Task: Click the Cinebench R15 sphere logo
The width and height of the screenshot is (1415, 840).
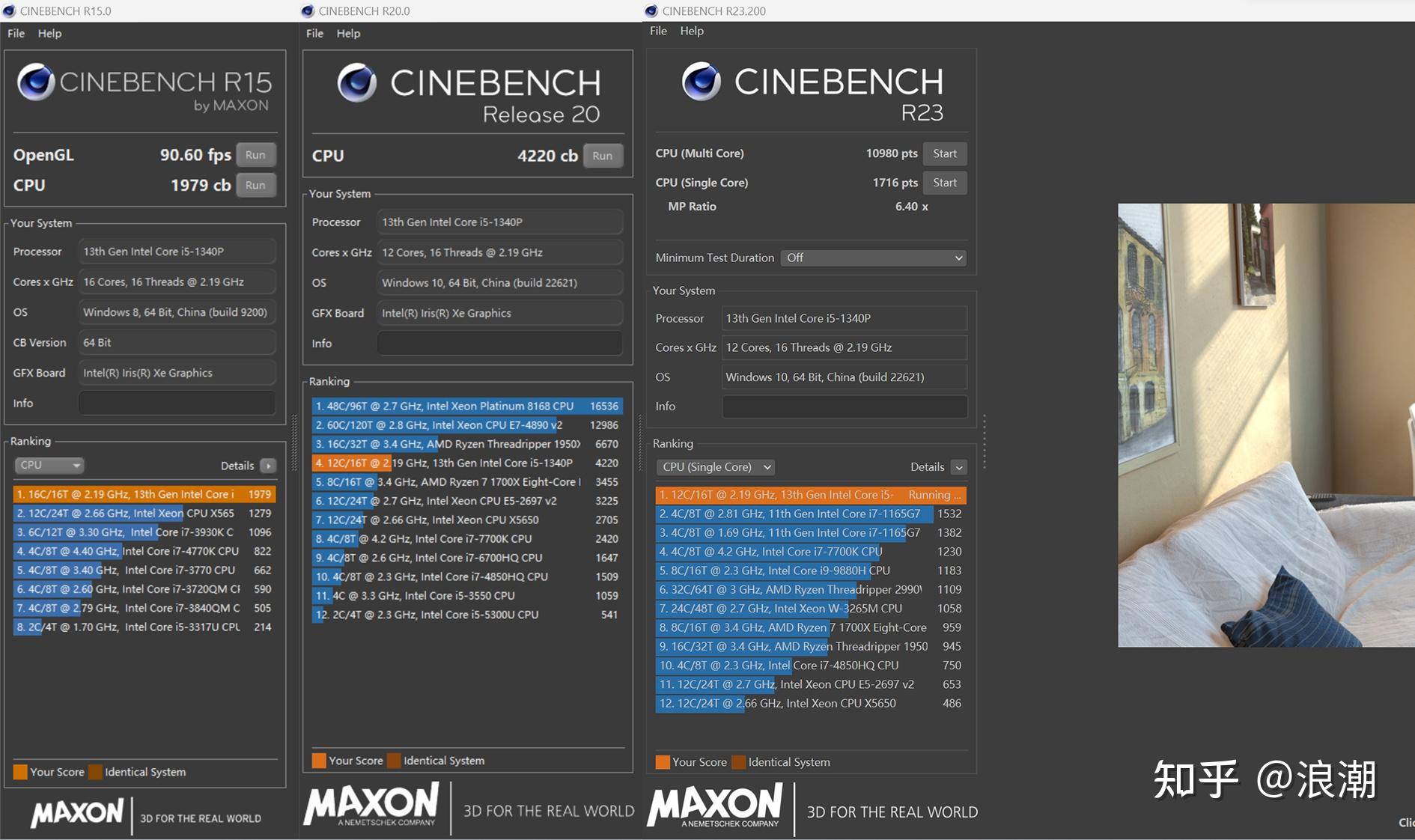Action: [36, 82]
